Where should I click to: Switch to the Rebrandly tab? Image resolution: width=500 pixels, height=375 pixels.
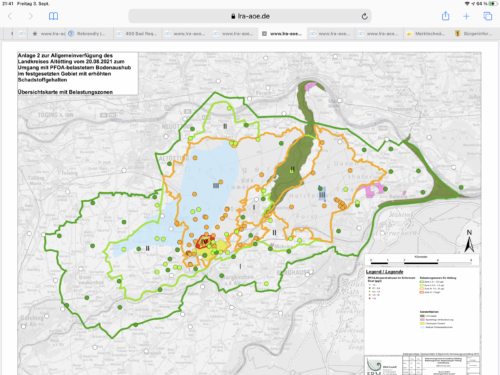point(87,34)
